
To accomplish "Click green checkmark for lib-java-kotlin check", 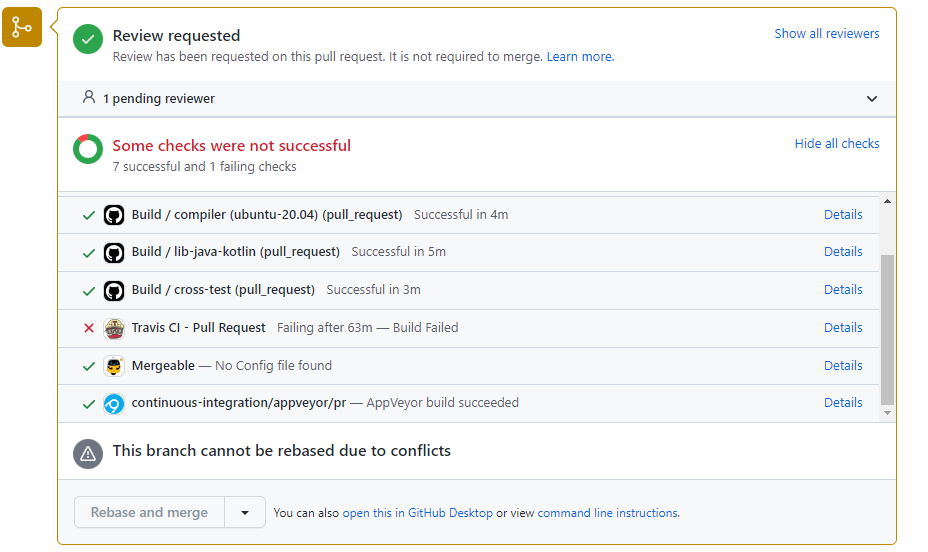I will (x=89, y=253).
